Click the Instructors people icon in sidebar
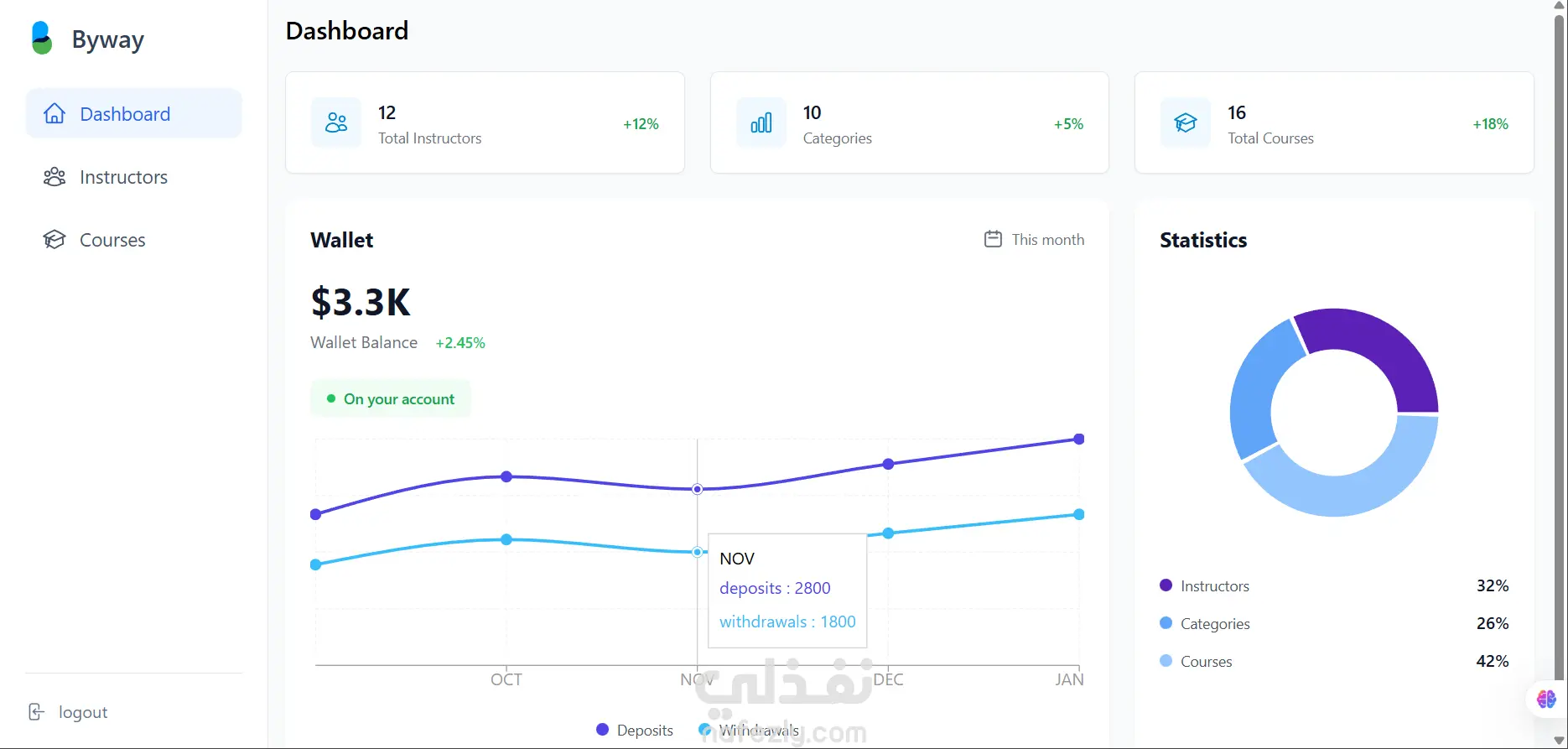The height and width of the screenshot is (749, 1568). 55,177
